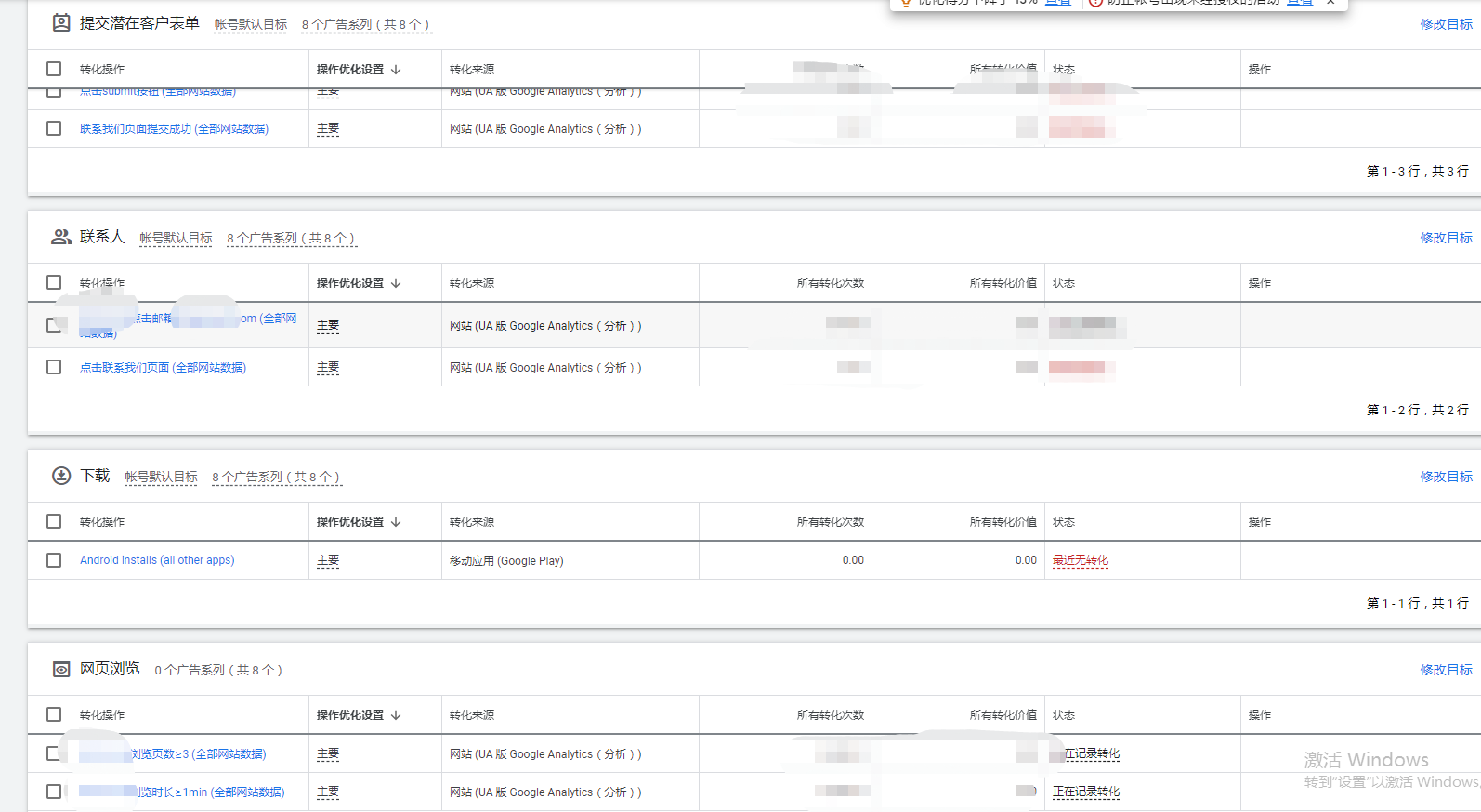Viewport: 1481px width, 812px height.
Task: Open 主要 setting for 浏览页数≥3 row
Action: click(328, 754)
